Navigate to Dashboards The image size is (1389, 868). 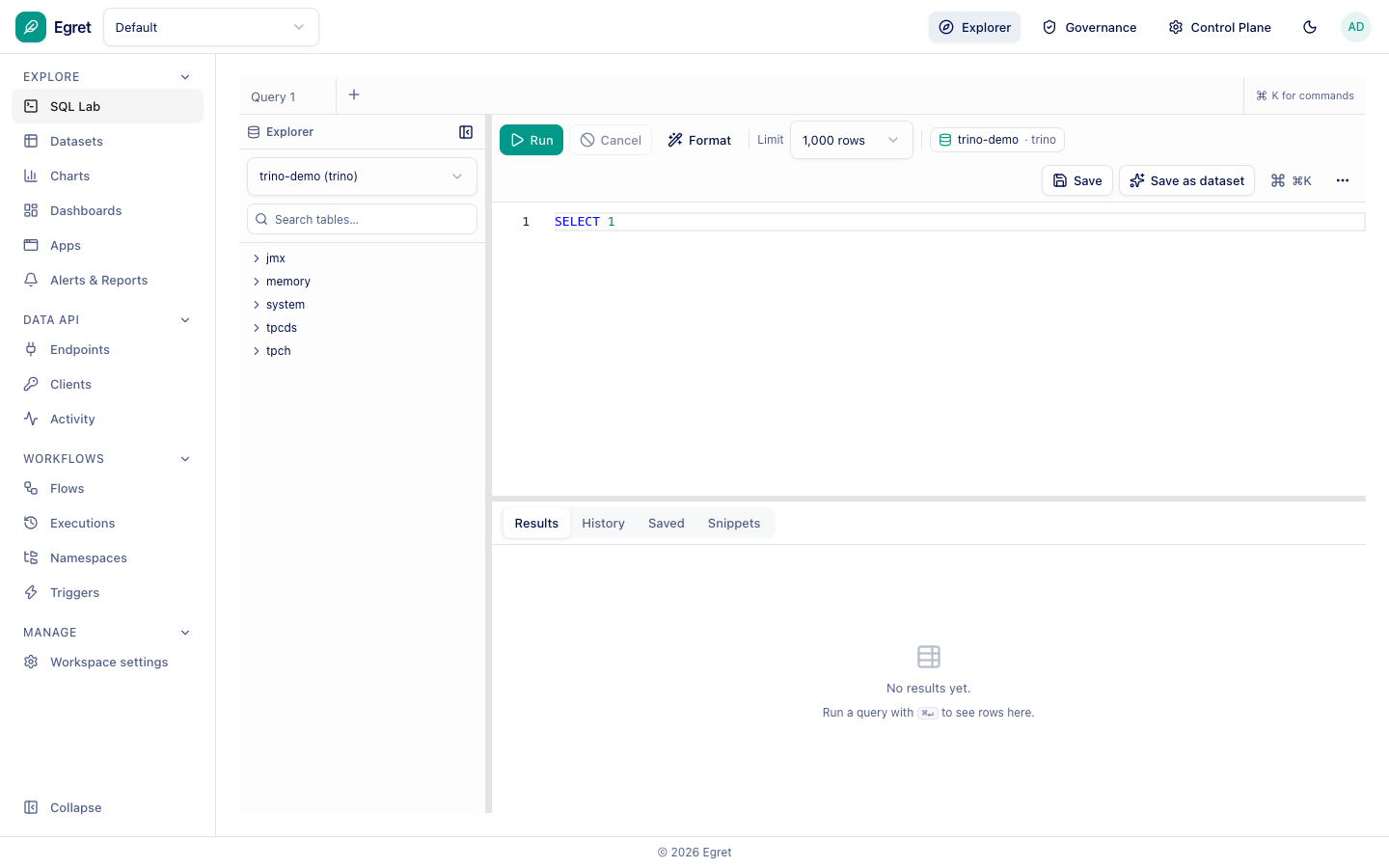[x=107, y=210]
